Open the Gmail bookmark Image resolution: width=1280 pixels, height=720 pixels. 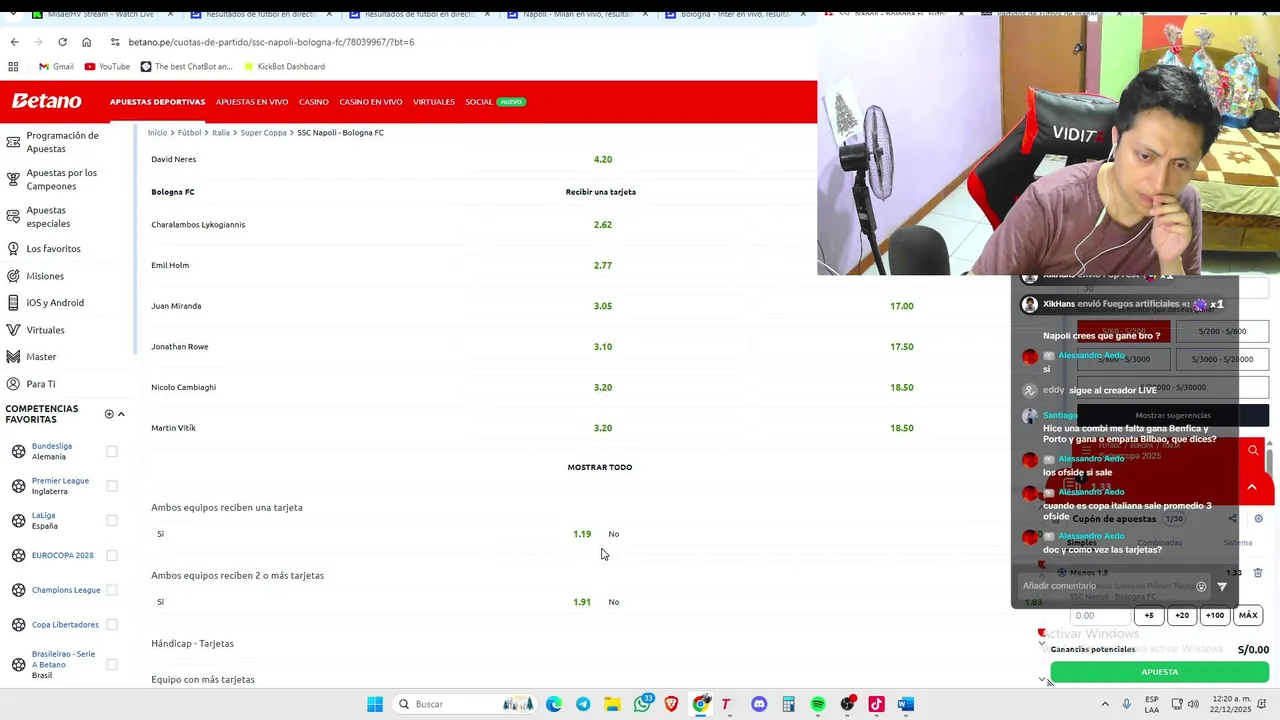(56, 67)
